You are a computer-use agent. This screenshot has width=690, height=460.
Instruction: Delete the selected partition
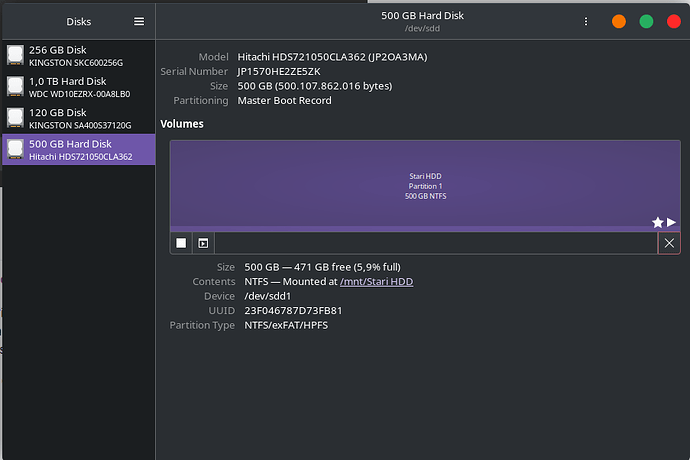coord(669,243)
